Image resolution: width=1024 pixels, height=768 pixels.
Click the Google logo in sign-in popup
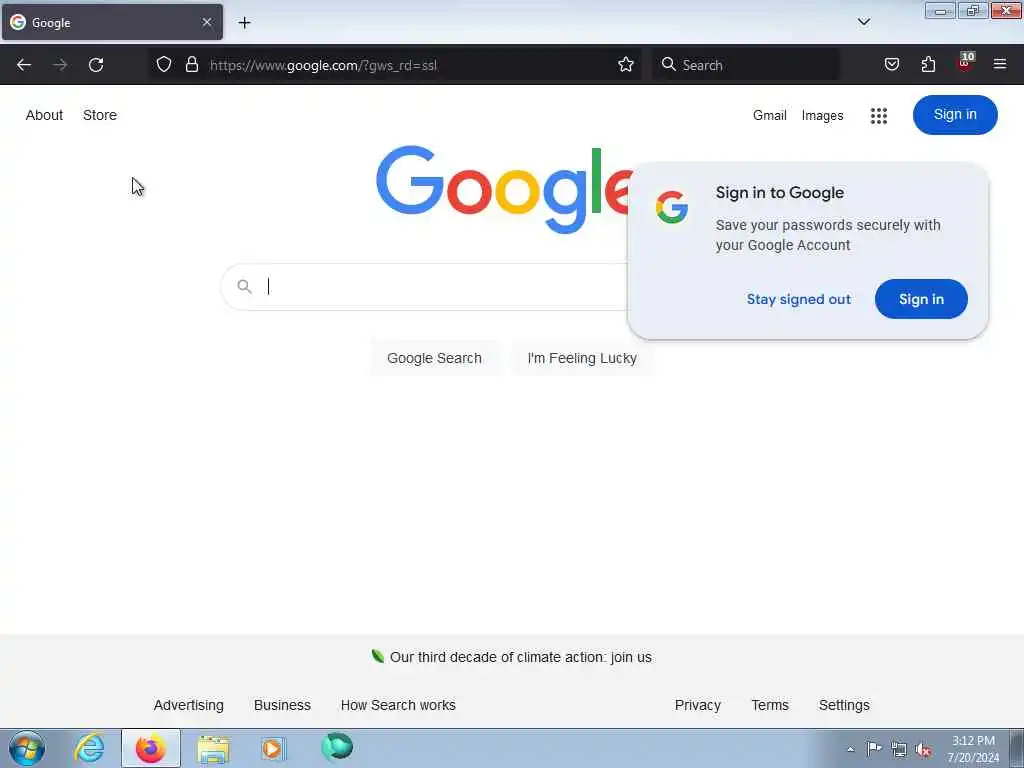pos(672,207)
